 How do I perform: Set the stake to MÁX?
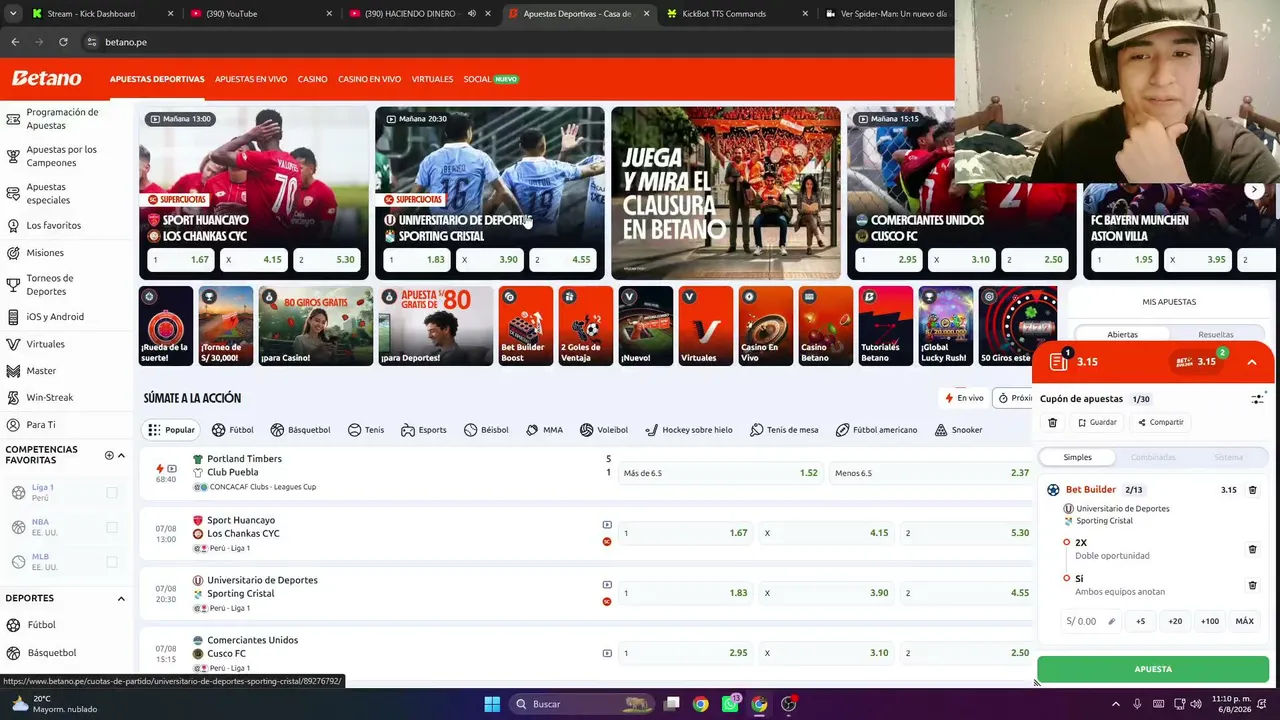click(1244, 621)
